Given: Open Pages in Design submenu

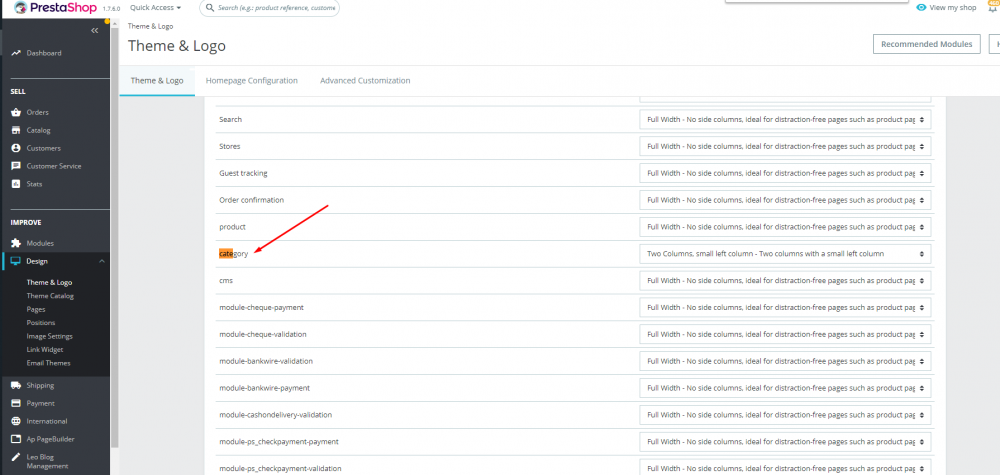Looking at the screenshot, I should (36, 309).
